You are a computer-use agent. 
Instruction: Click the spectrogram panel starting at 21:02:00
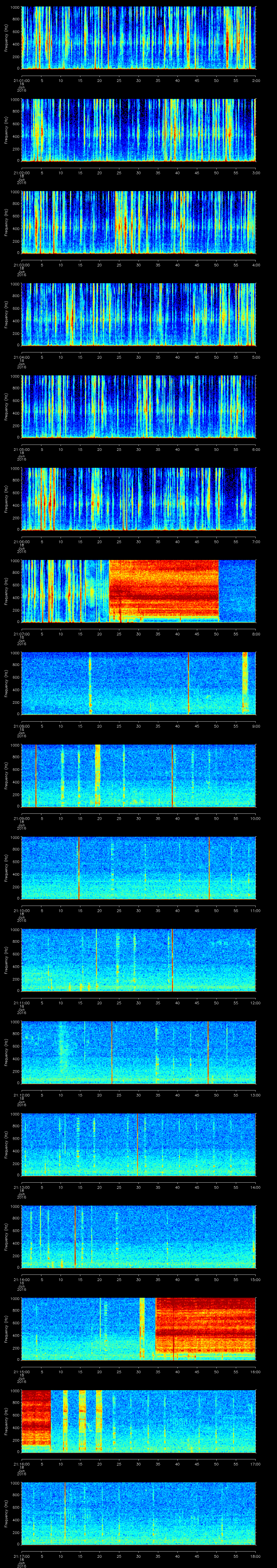pos(138,130)
